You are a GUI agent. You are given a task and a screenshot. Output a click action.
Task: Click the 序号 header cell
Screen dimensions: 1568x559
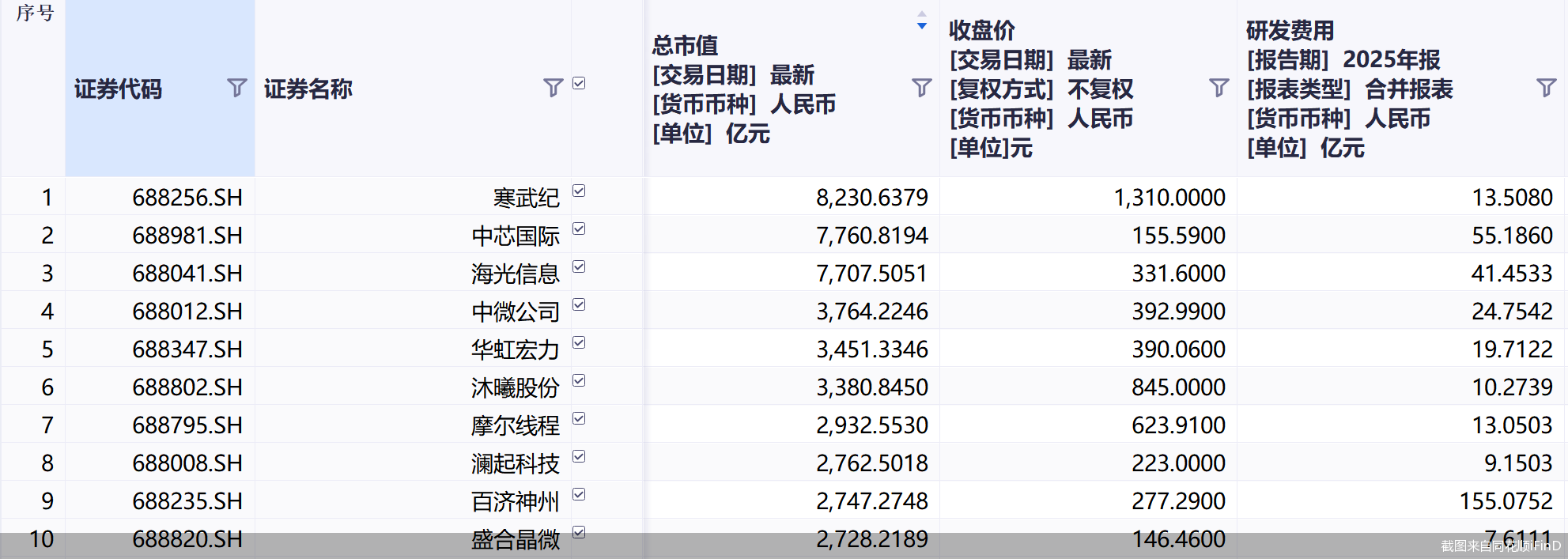[x=33, y=89]
